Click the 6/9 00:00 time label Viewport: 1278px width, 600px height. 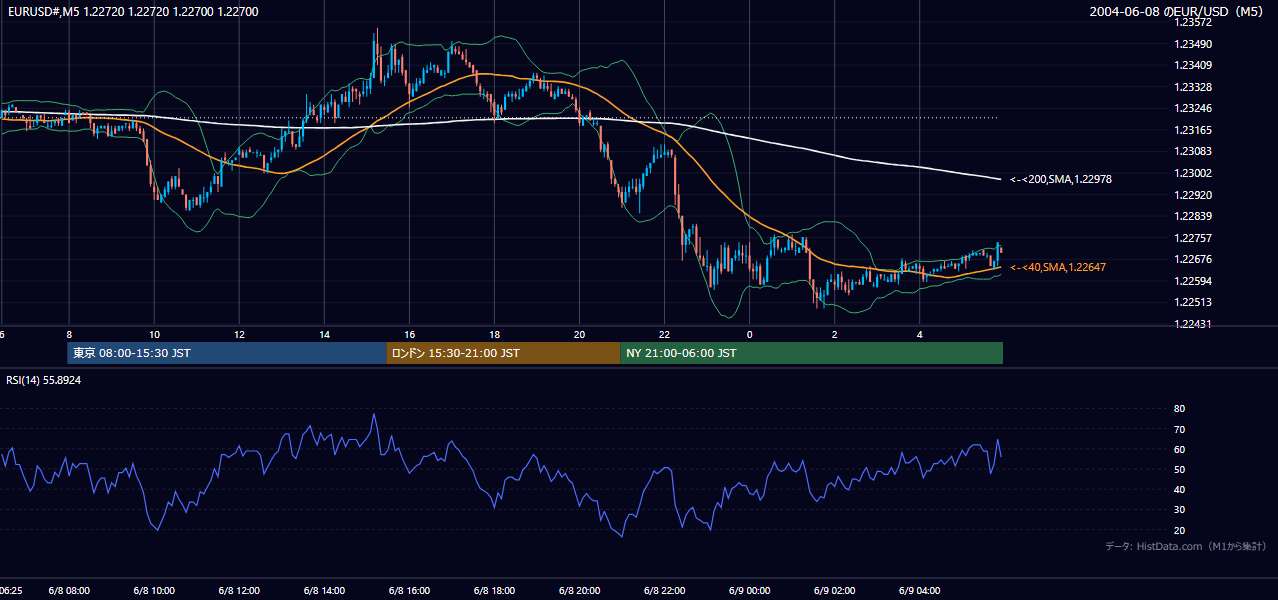tap(749, 591)
